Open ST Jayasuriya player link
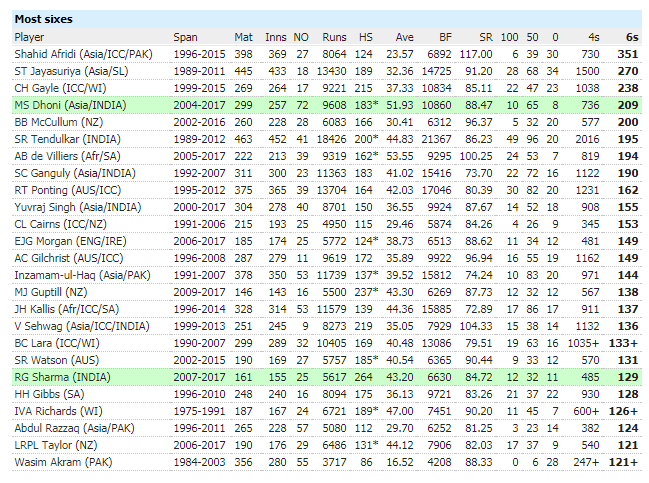This screenshot has height=483, width=649. pos(71,71)
